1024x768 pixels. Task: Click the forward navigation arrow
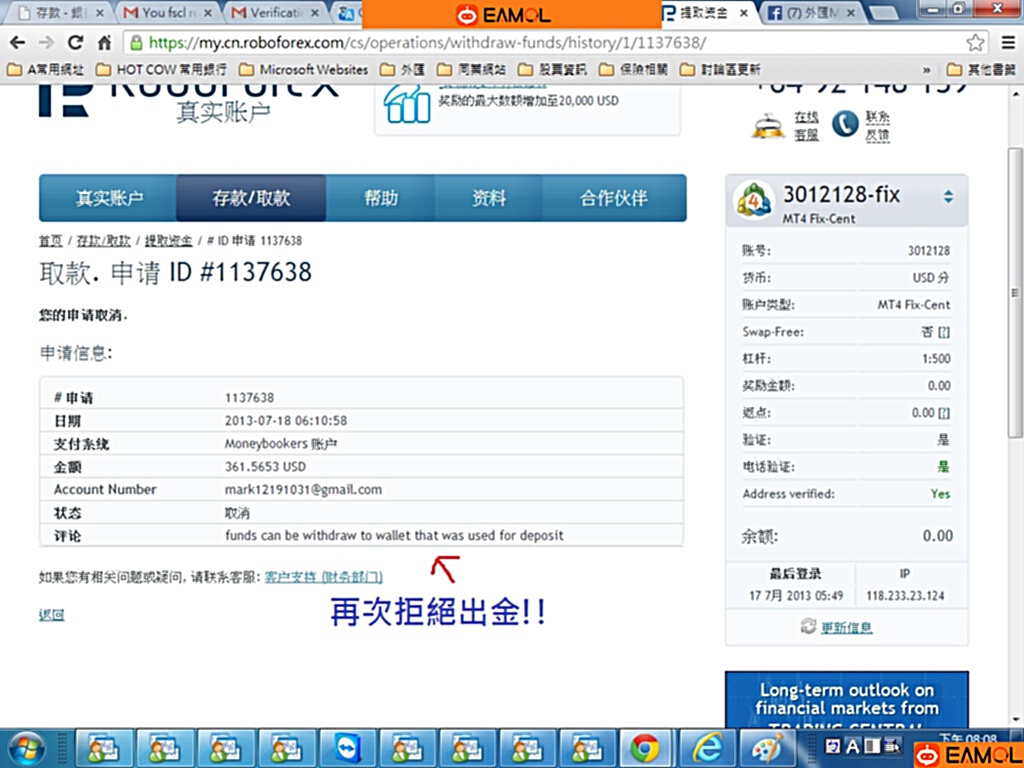click(x=46, y=43)
